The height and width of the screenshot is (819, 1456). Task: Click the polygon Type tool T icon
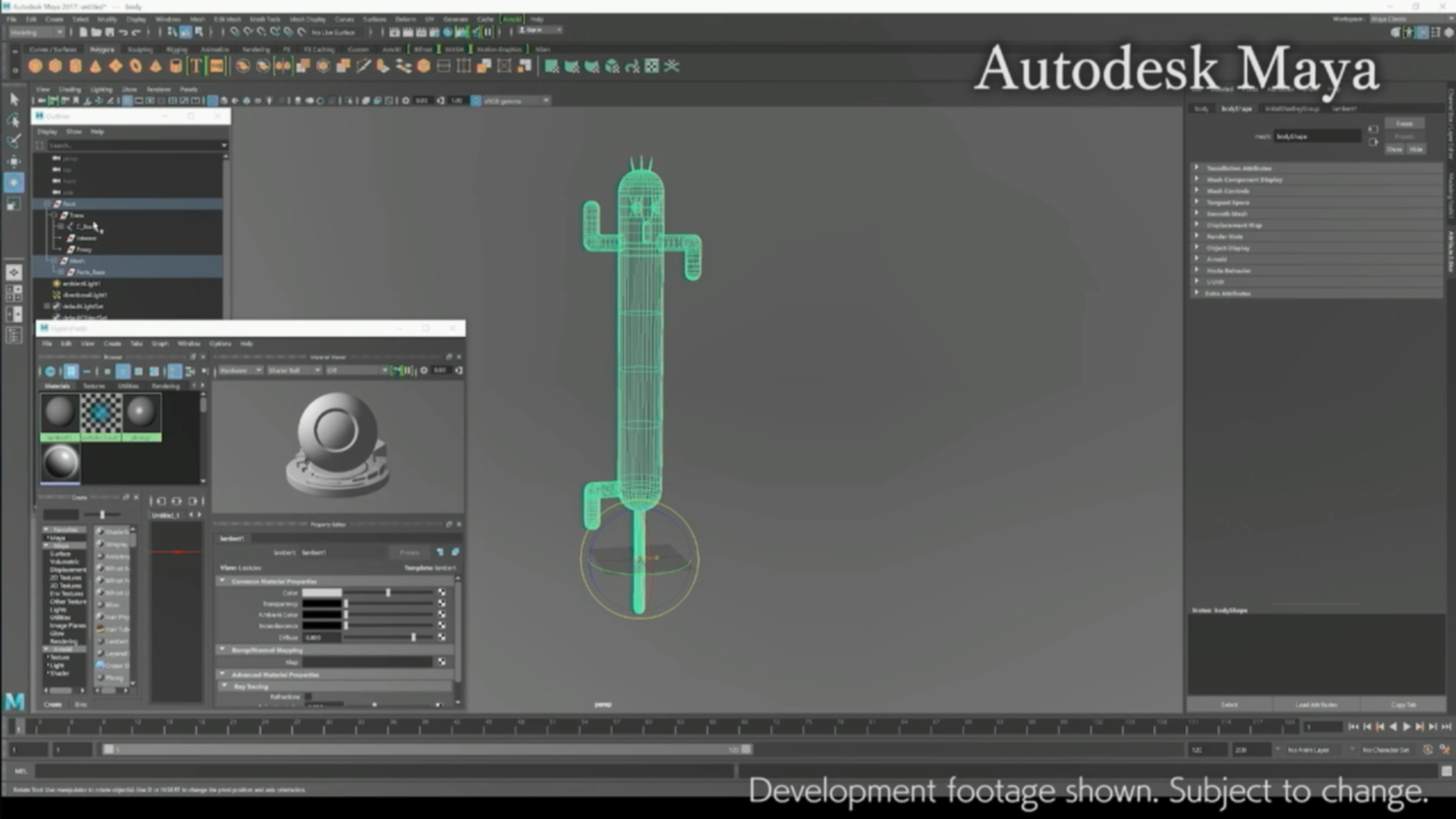click(x=196, y=67)
